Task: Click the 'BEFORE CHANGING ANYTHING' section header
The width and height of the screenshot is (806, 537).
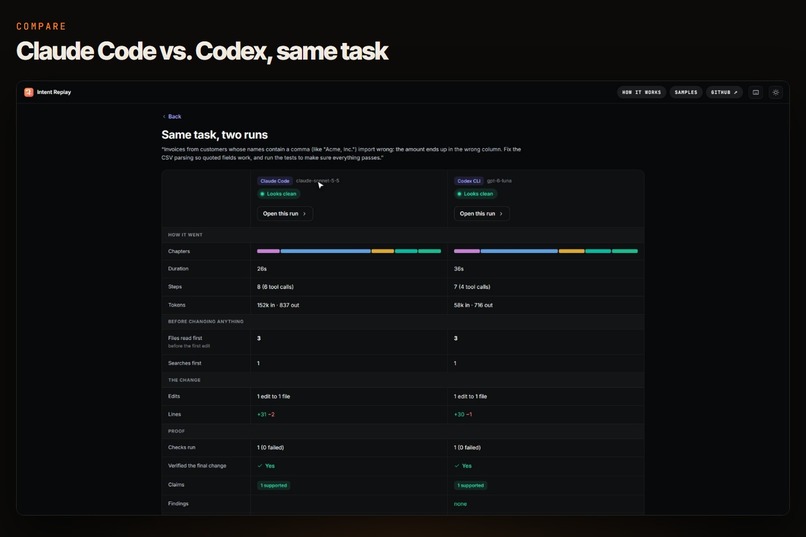Action: 206,322
